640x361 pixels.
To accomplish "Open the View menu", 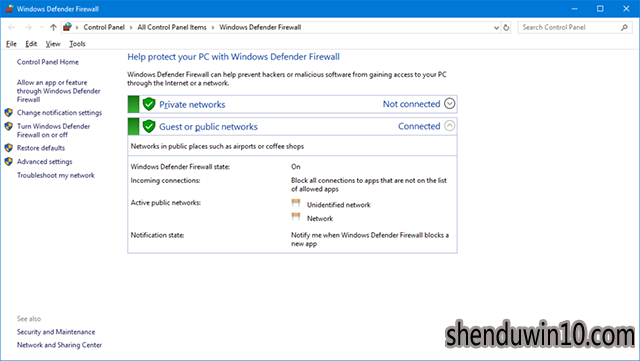I will click(53, 44).
